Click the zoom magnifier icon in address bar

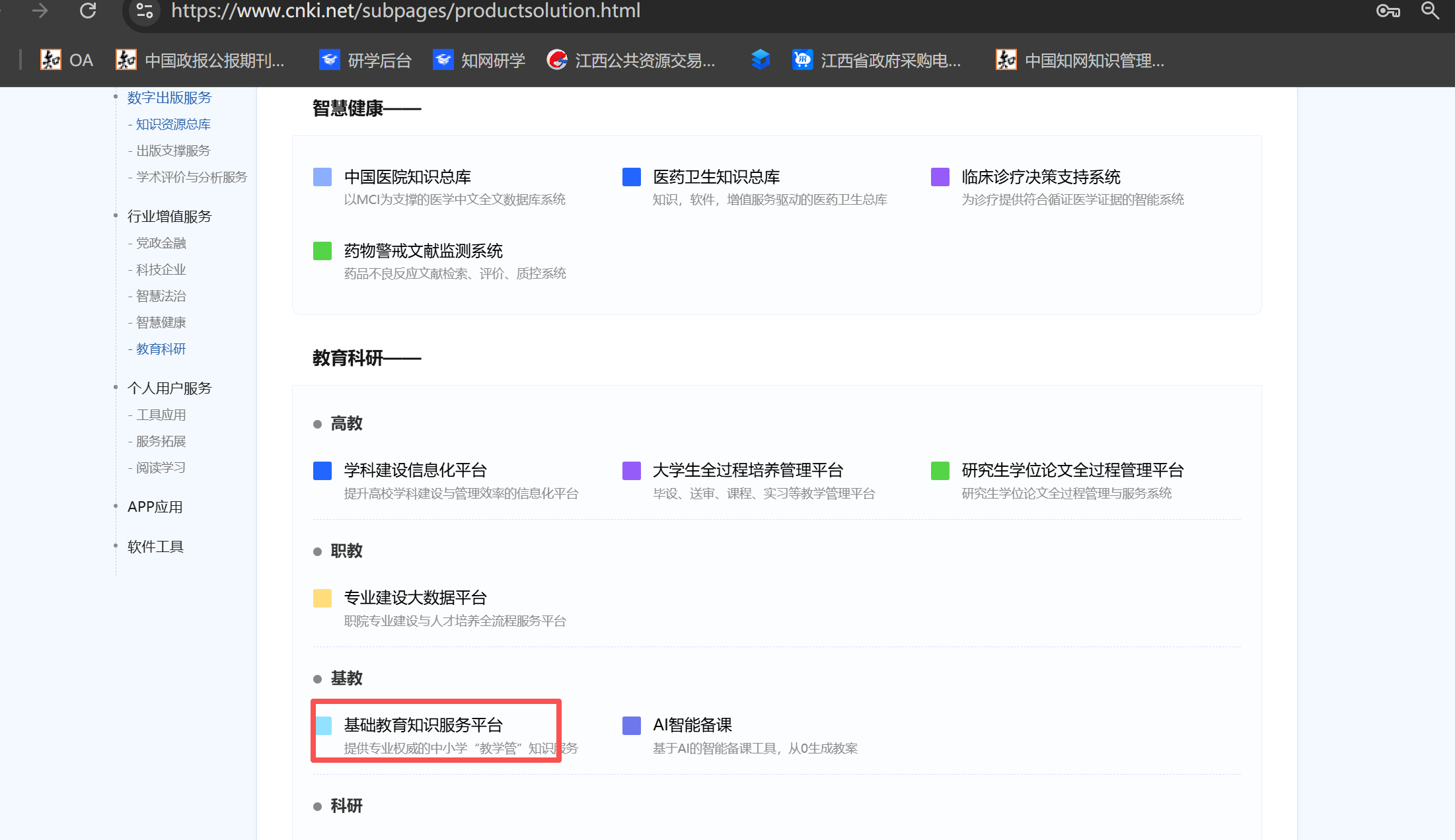coord(1430,11)
